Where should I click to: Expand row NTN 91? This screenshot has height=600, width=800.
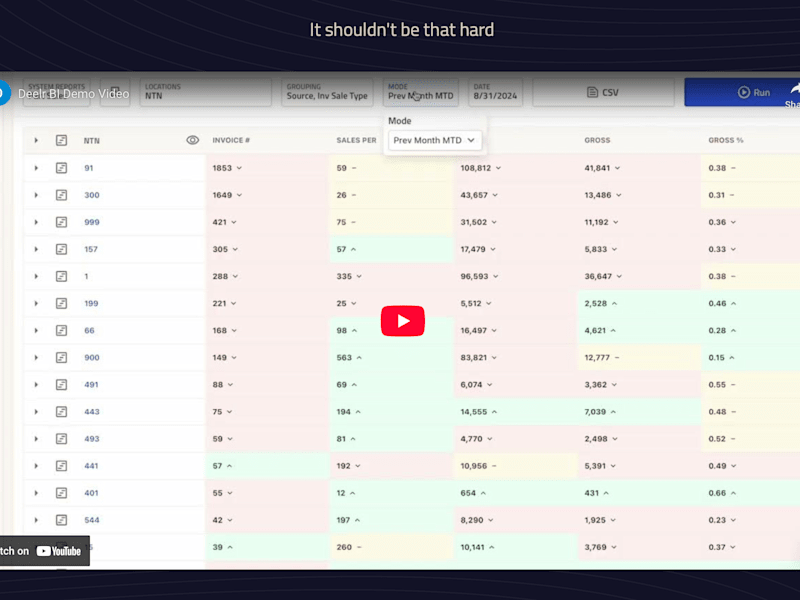[36, 168]
